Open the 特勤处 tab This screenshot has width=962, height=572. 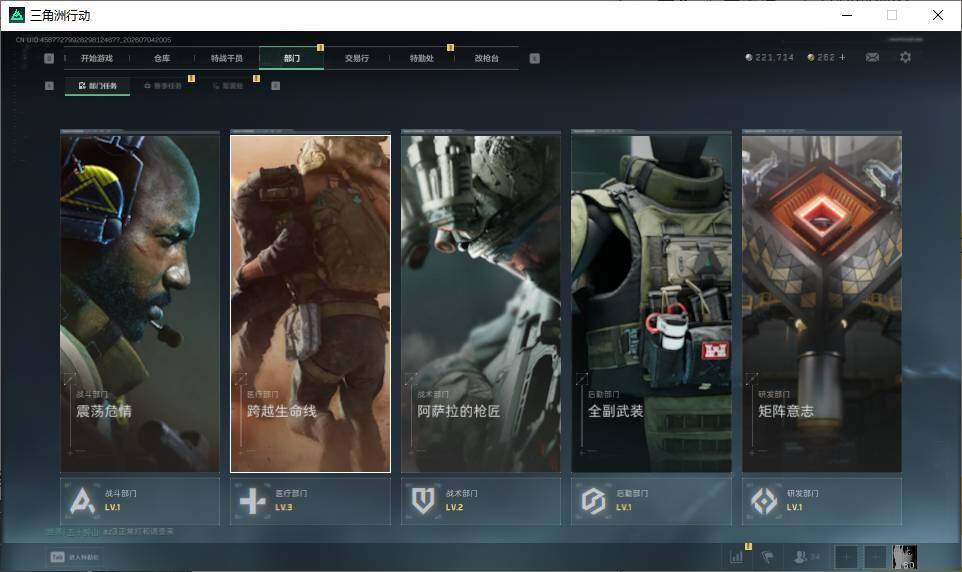point(422,58)
